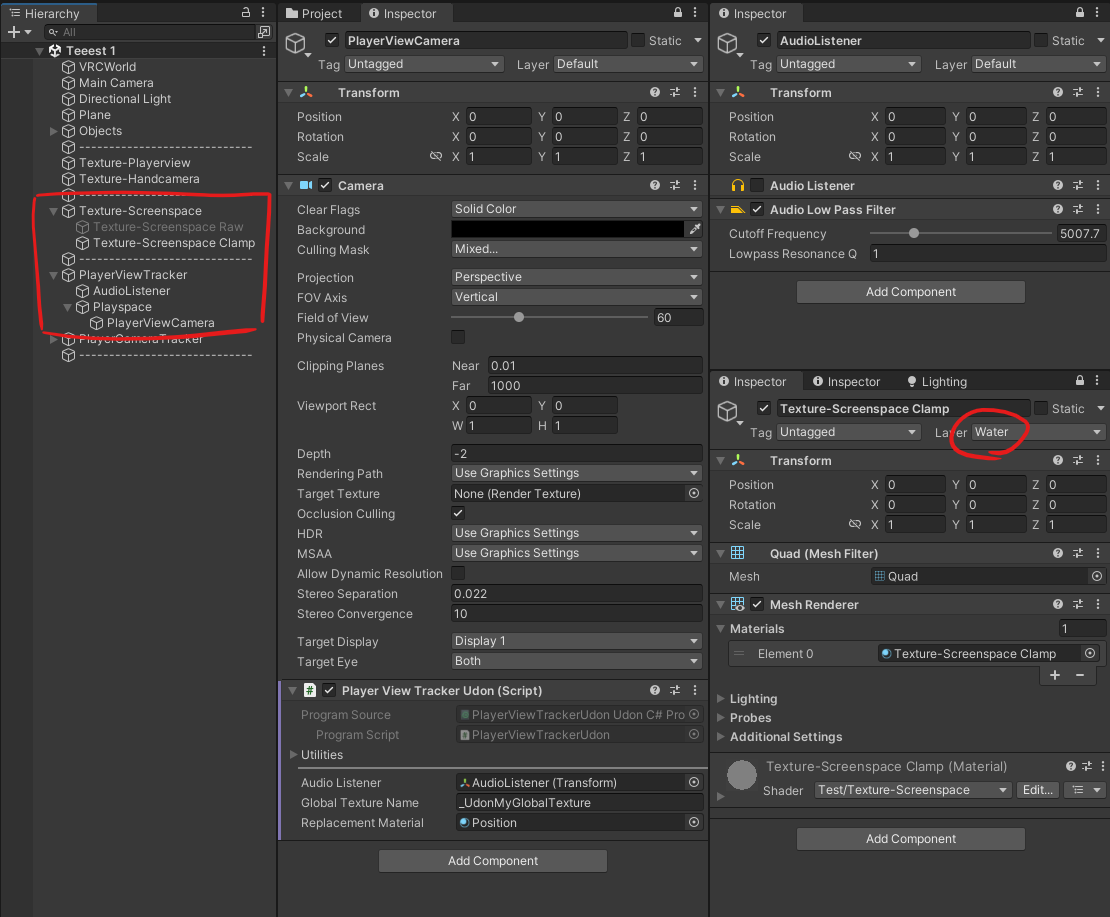The height and width of the screenshot is (917, 1110).
Task: Click the Far clipping plane input field
Action: coord(594,385)
